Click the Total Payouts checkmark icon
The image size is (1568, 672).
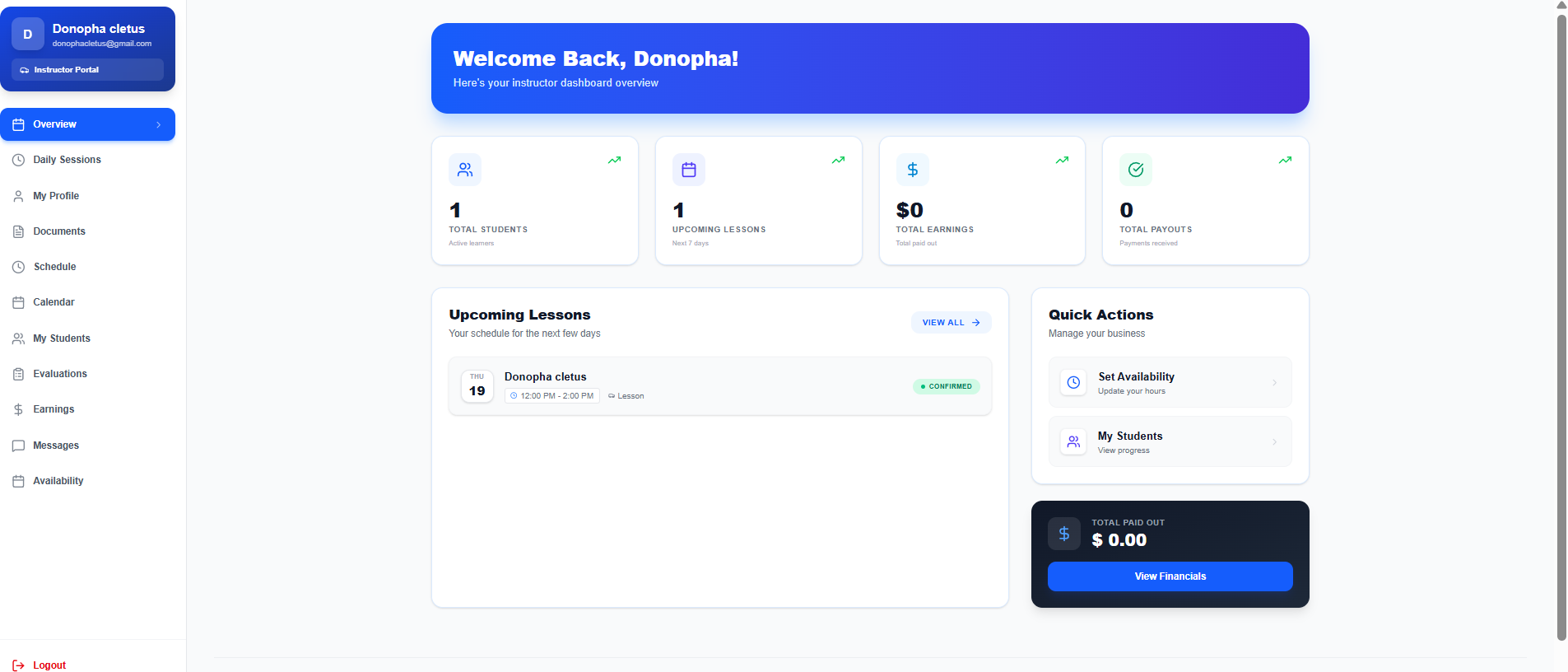(1136, 170)
